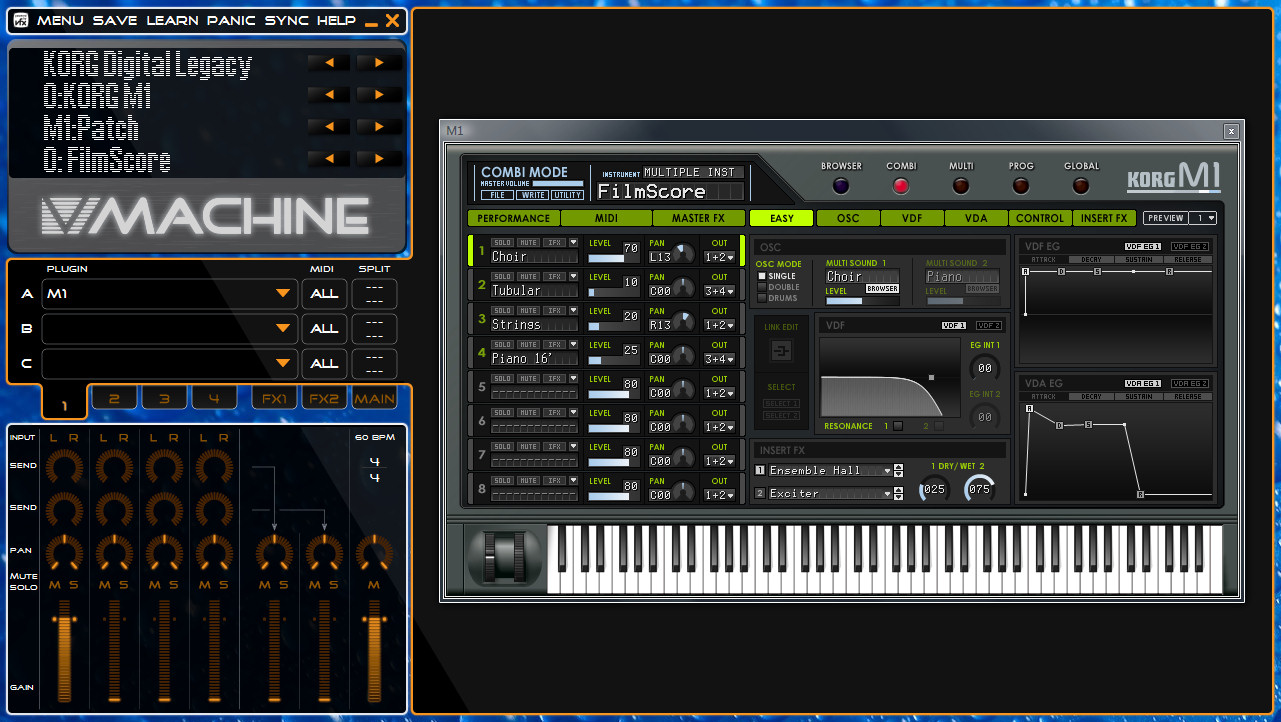
Task: Open plugin slot C dropdown
Action: coord(170,363)
